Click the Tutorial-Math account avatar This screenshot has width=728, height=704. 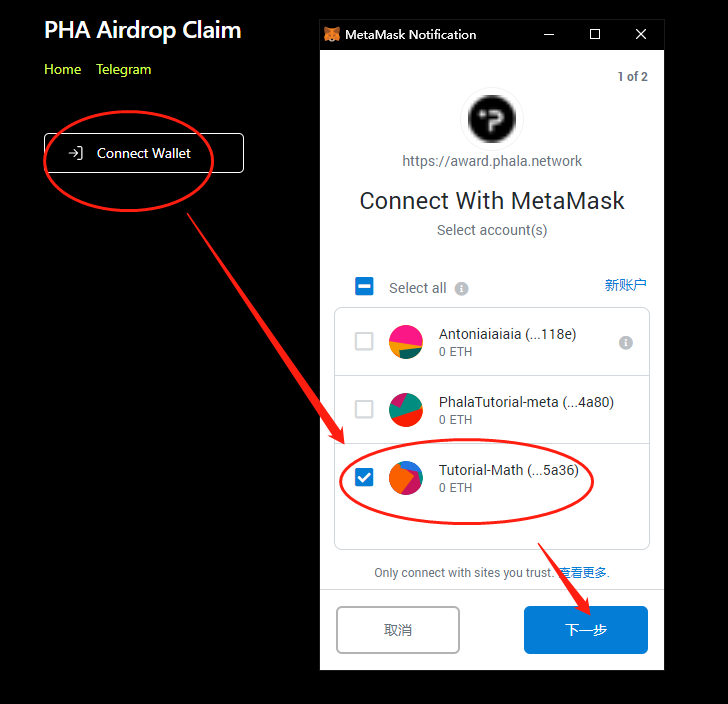tap(406, 478)
